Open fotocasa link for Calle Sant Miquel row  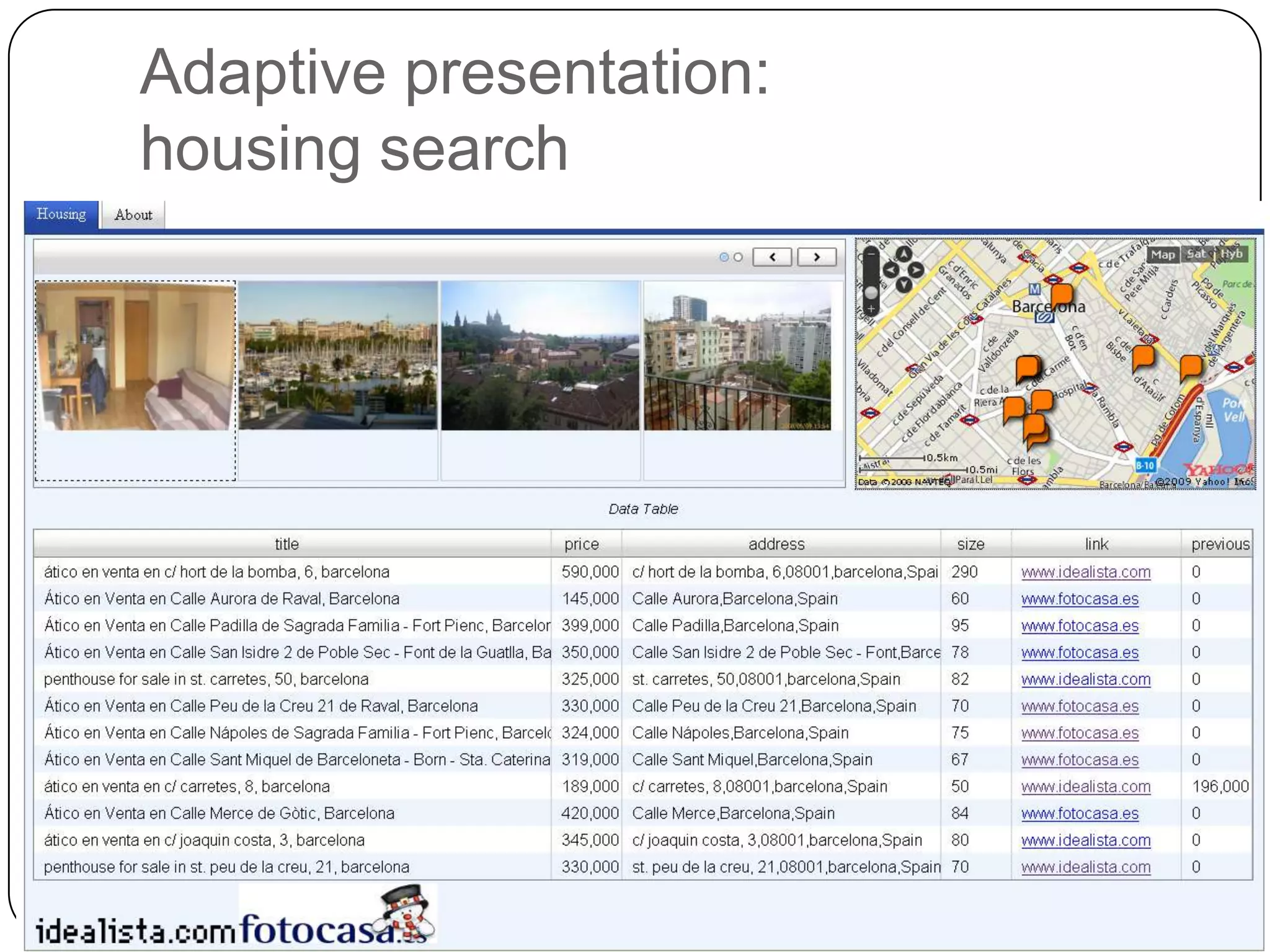point(1080,760)
